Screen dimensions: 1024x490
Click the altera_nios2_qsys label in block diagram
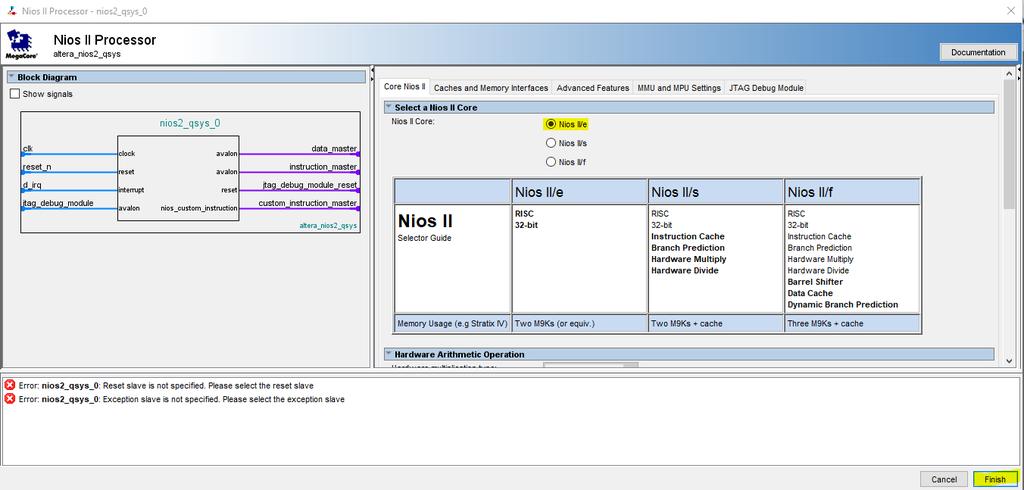328,225
